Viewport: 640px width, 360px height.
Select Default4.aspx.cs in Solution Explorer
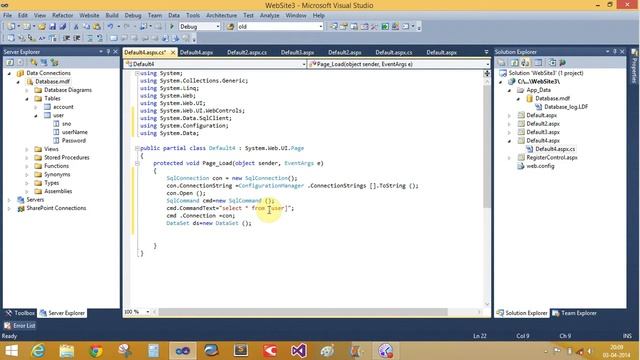point(555,149)
